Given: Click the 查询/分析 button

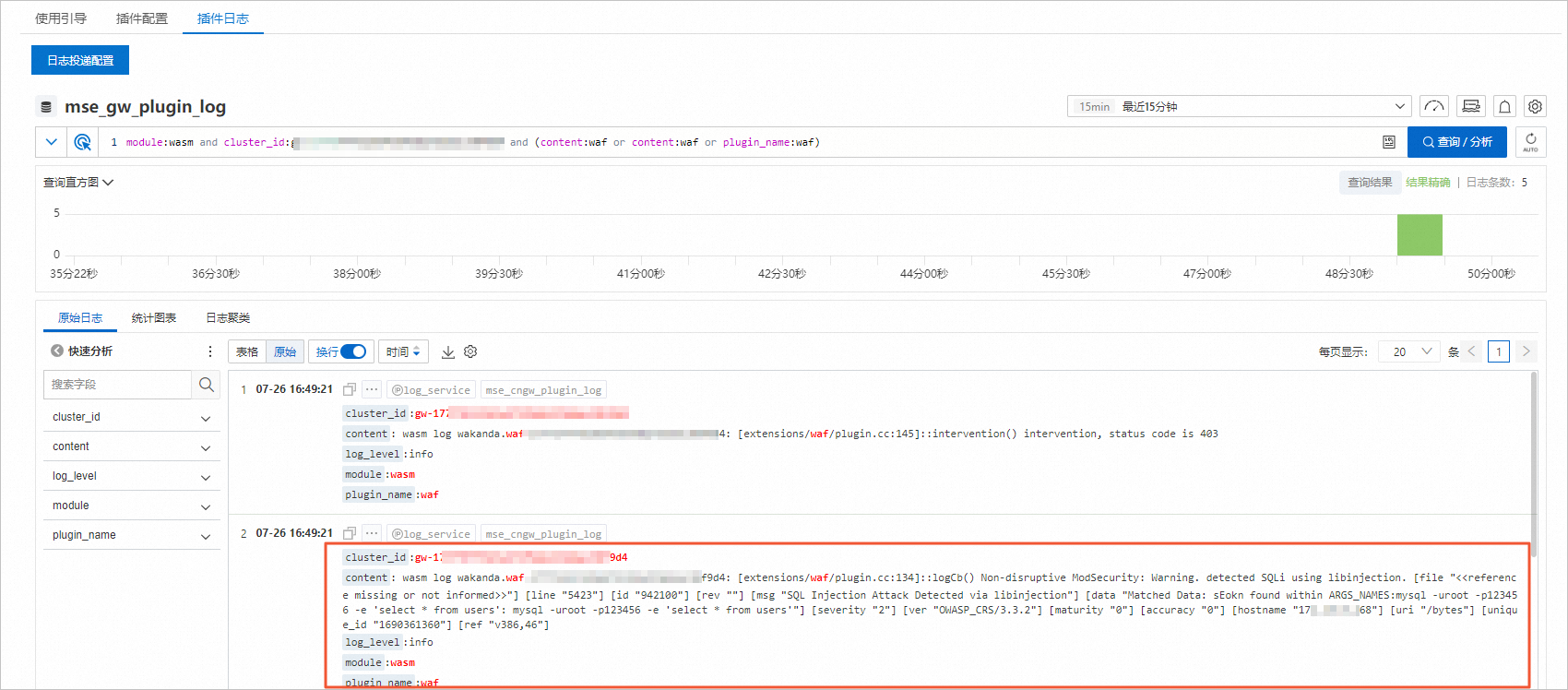Looking at the screenshot, I should point(1457,142).
